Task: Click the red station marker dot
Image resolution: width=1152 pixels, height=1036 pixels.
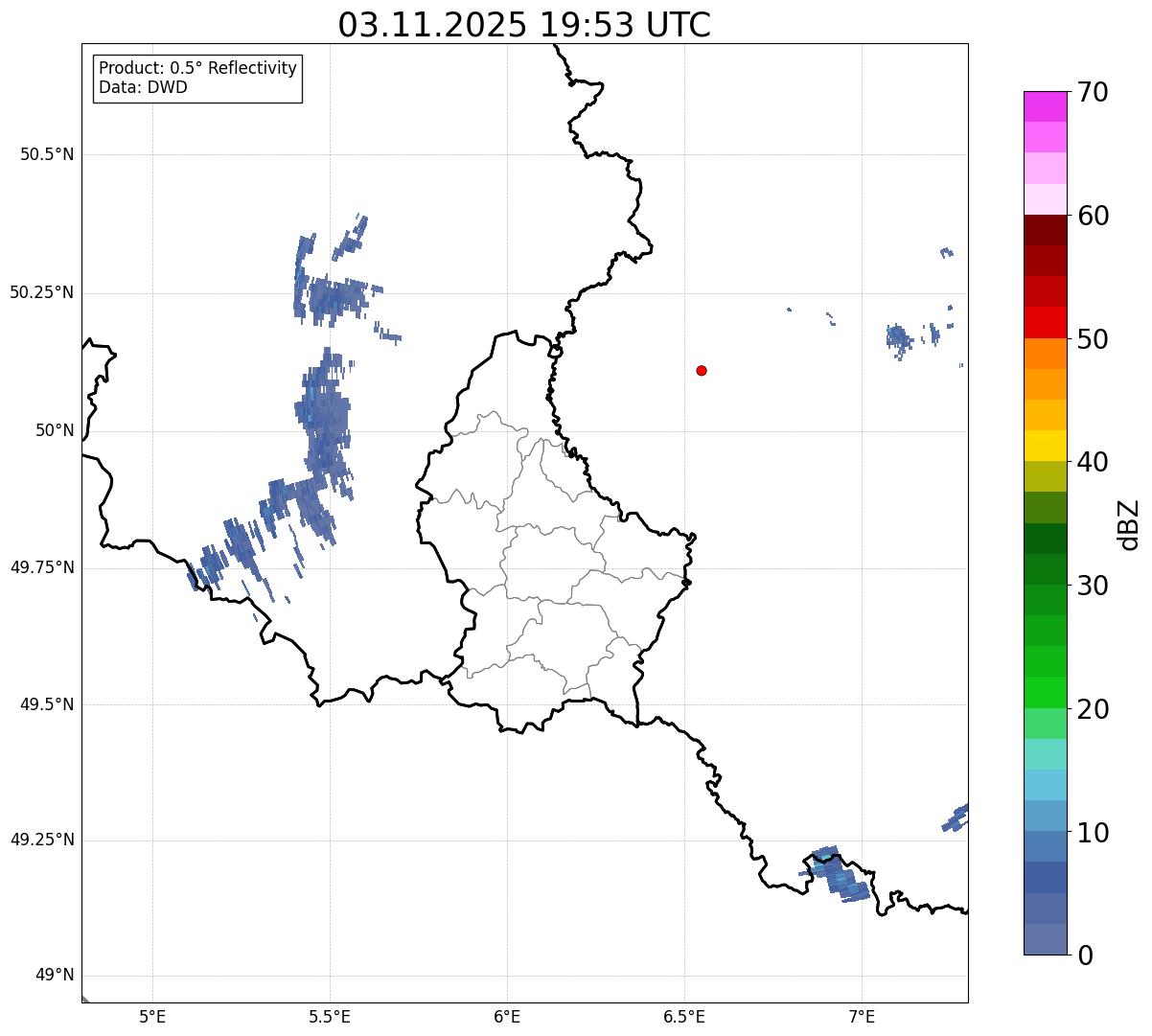Action: (702, 370)
